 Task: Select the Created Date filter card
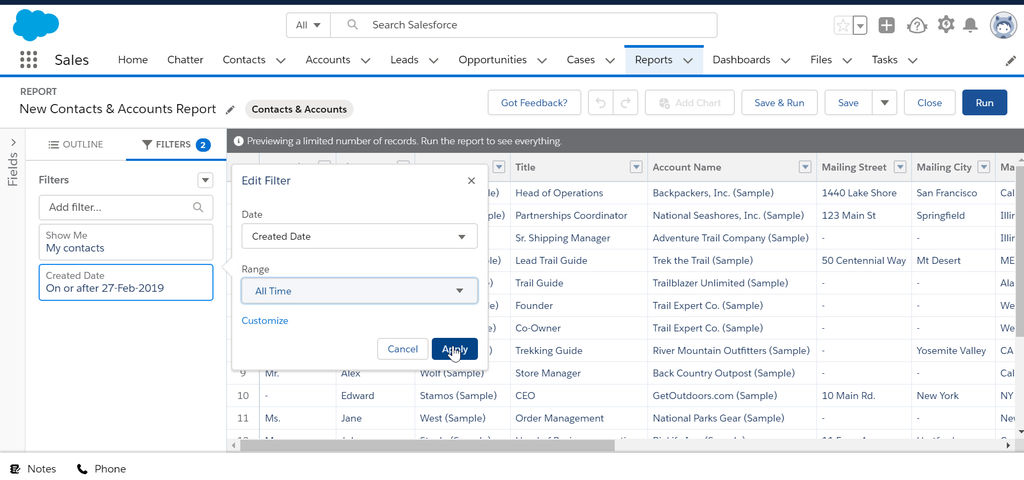point(125,282)
